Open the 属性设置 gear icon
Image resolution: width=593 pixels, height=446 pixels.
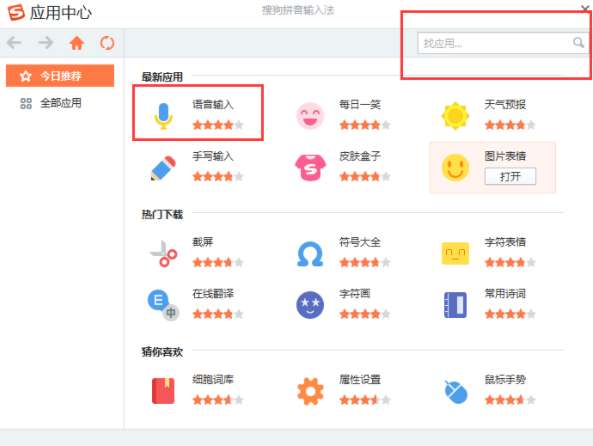point(310,391)
